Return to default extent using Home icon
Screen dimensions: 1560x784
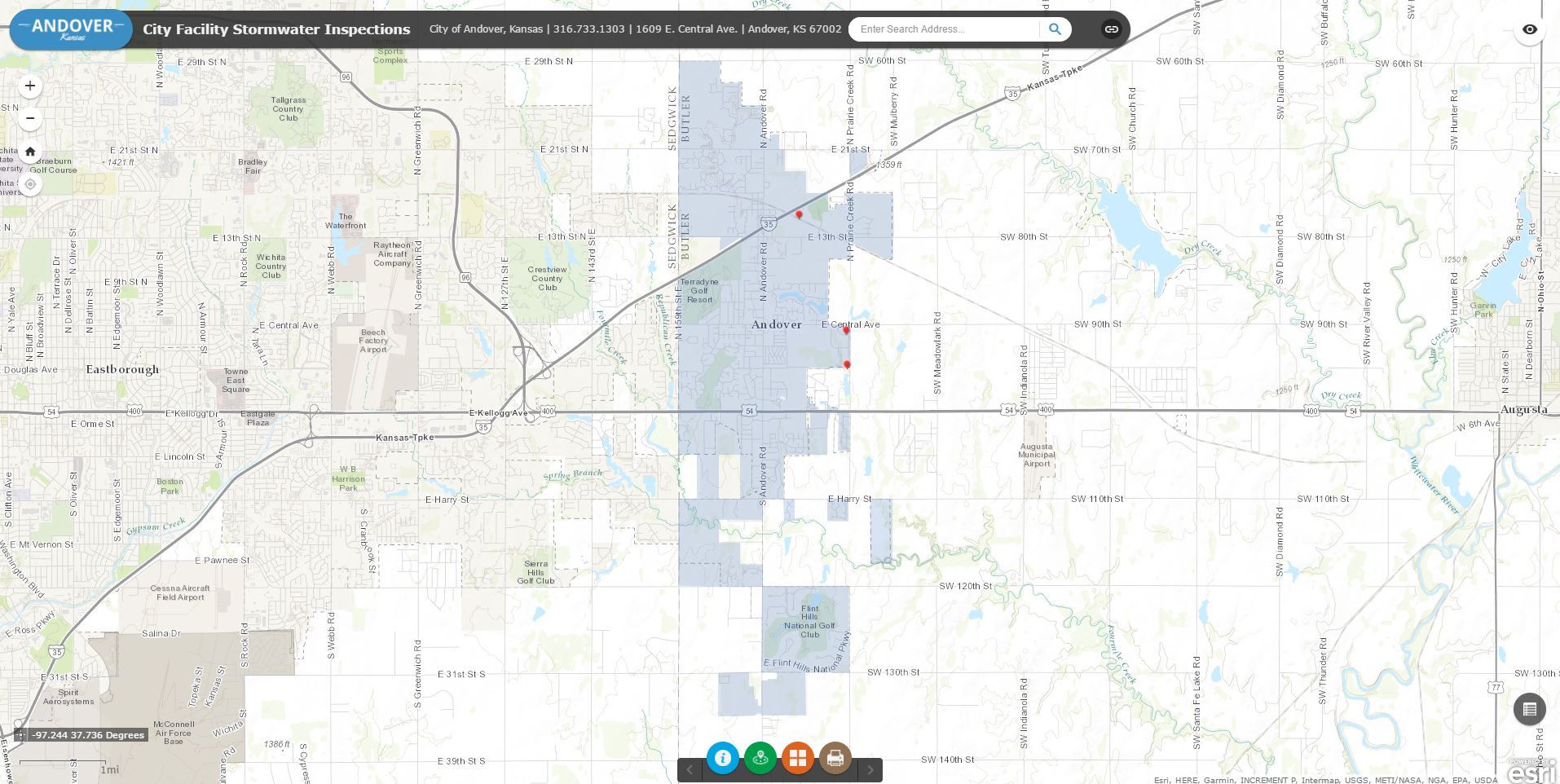(x=29, y=151)
